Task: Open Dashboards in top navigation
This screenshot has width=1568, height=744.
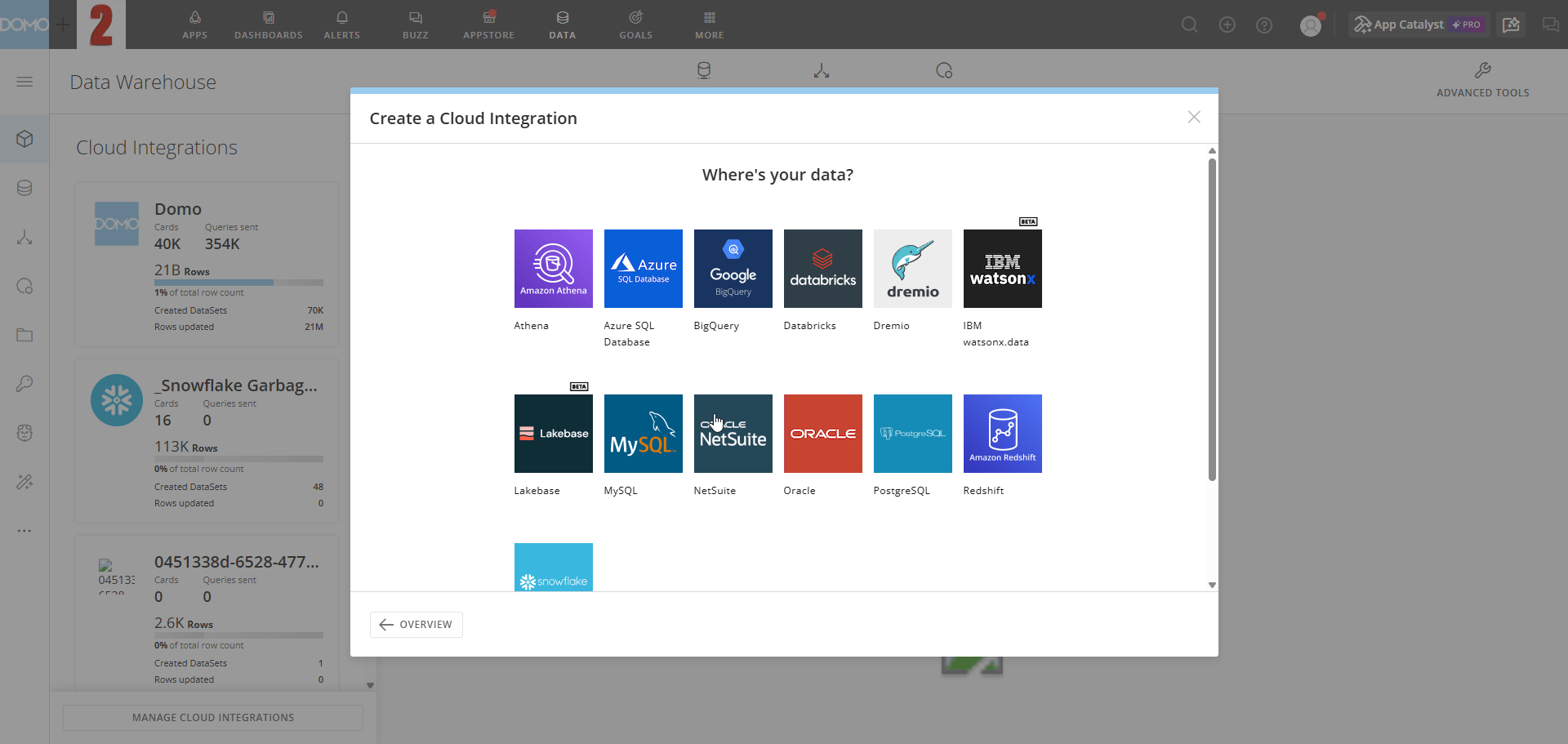Action: (268, 25)
